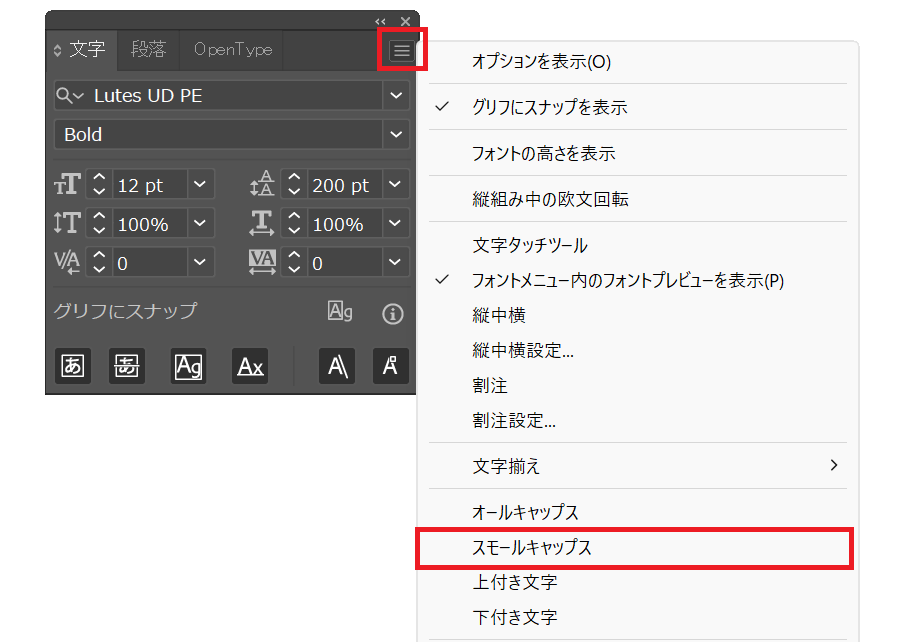
Task: Toggle オールキャップス menu option
Action: pyautogui.click(x=525, y=512)
